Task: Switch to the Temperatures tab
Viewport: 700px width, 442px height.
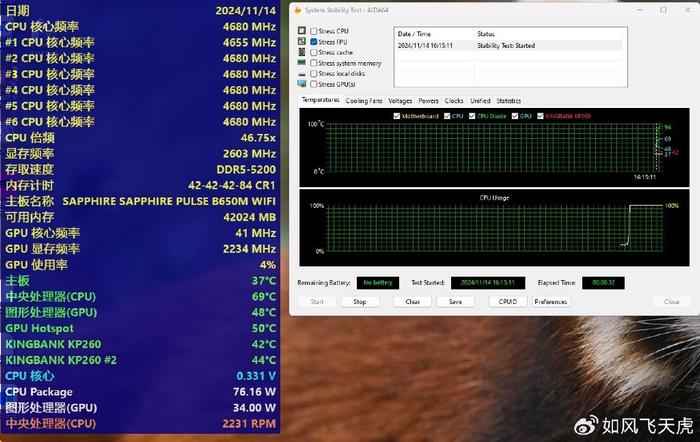Action: (x=320, y=100)
